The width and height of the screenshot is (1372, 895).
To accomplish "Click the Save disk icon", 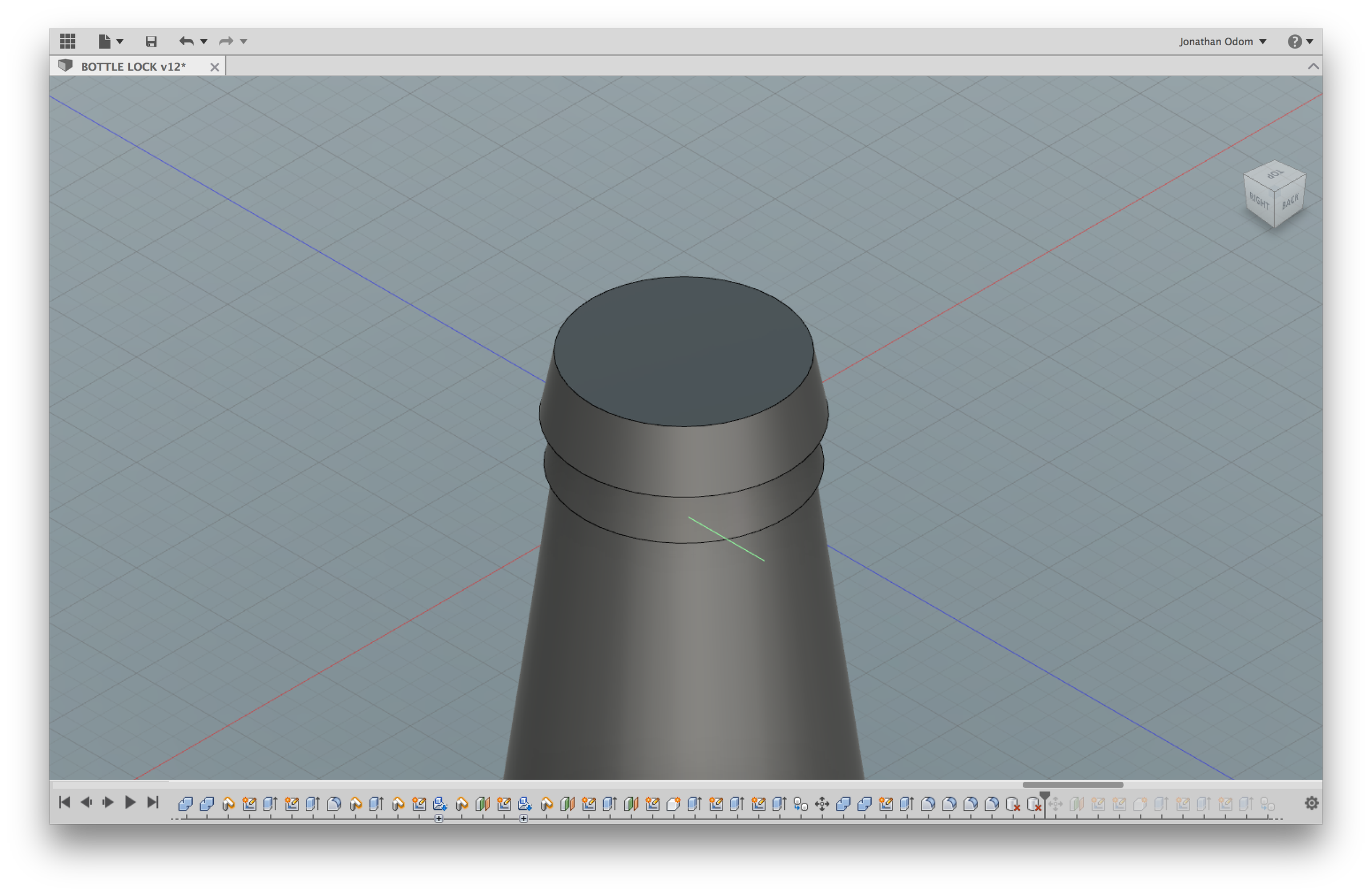I will [151, 42].
